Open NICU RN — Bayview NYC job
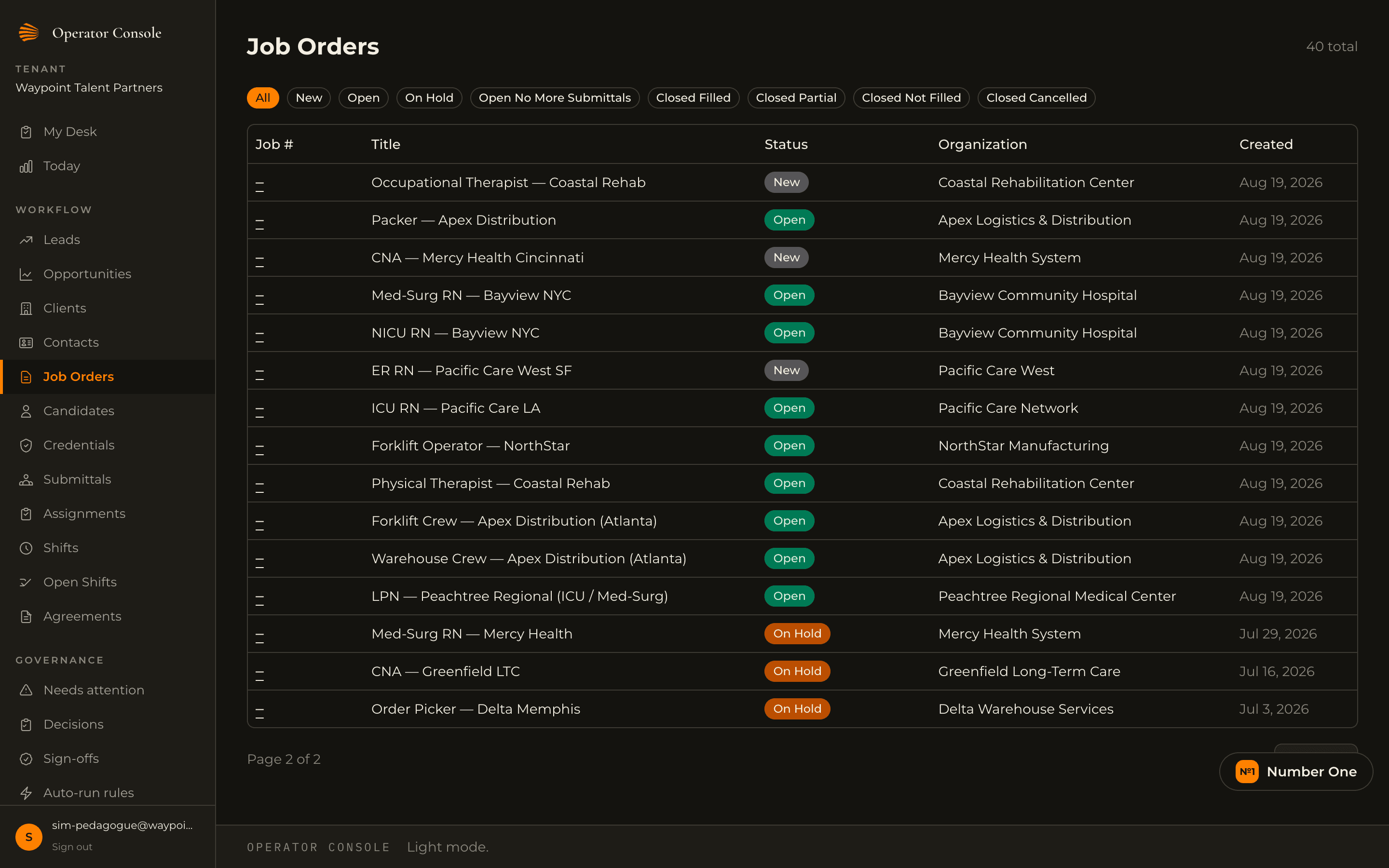 click(x=802, y=333)
